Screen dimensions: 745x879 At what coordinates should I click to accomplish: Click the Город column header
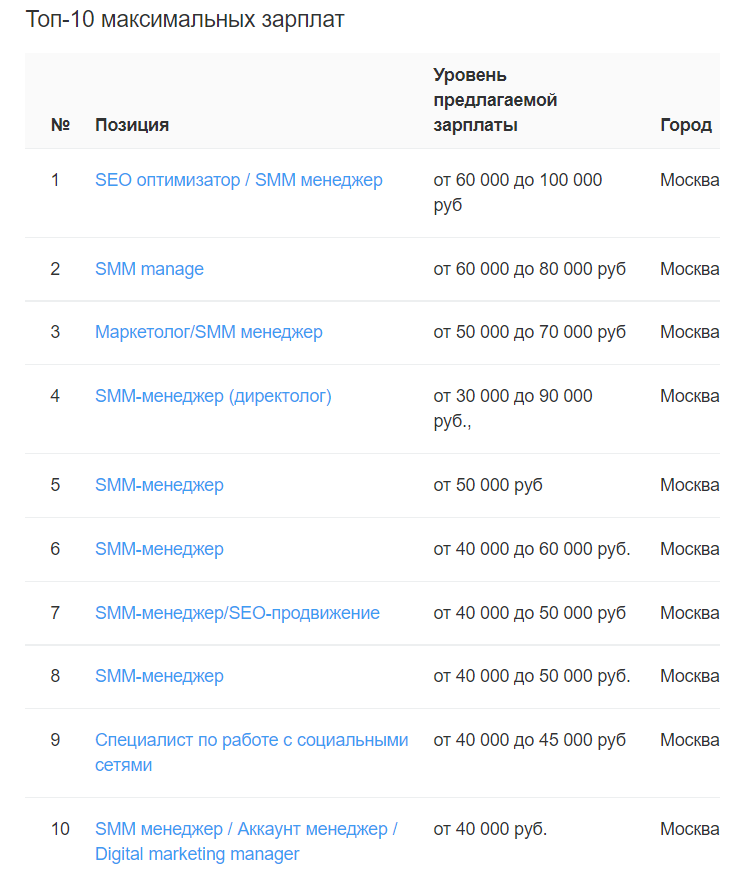click(x=686, y=125)
